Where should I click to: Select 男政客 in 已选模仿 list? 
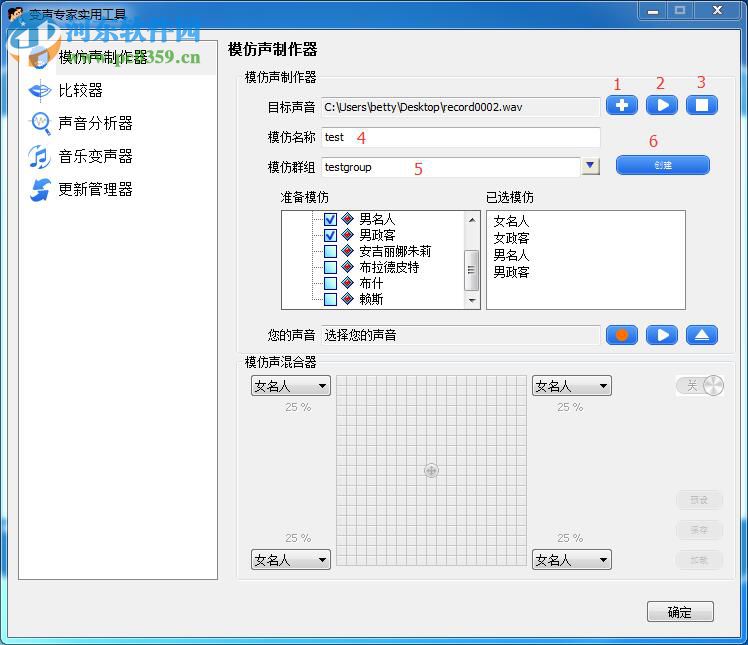point(511,272)
